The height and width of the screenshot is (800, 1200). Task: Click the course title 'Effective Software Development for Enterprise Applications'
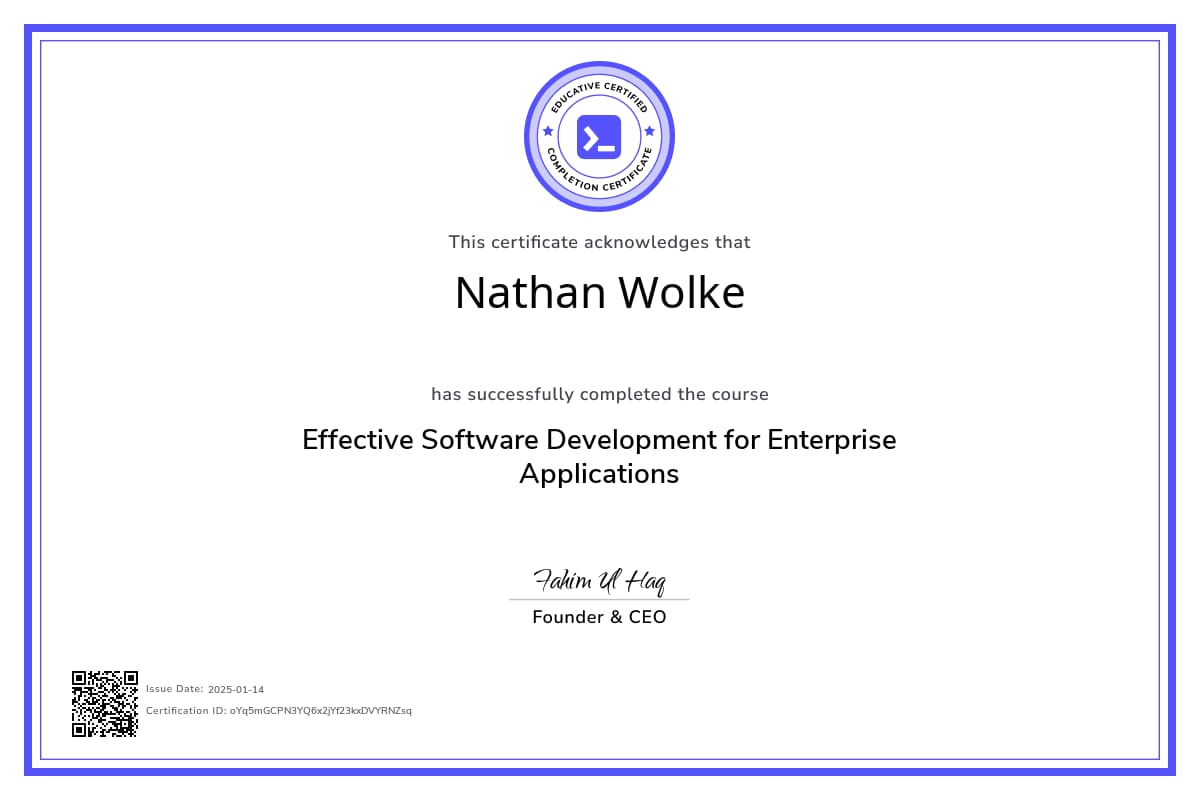coord(599,456)
